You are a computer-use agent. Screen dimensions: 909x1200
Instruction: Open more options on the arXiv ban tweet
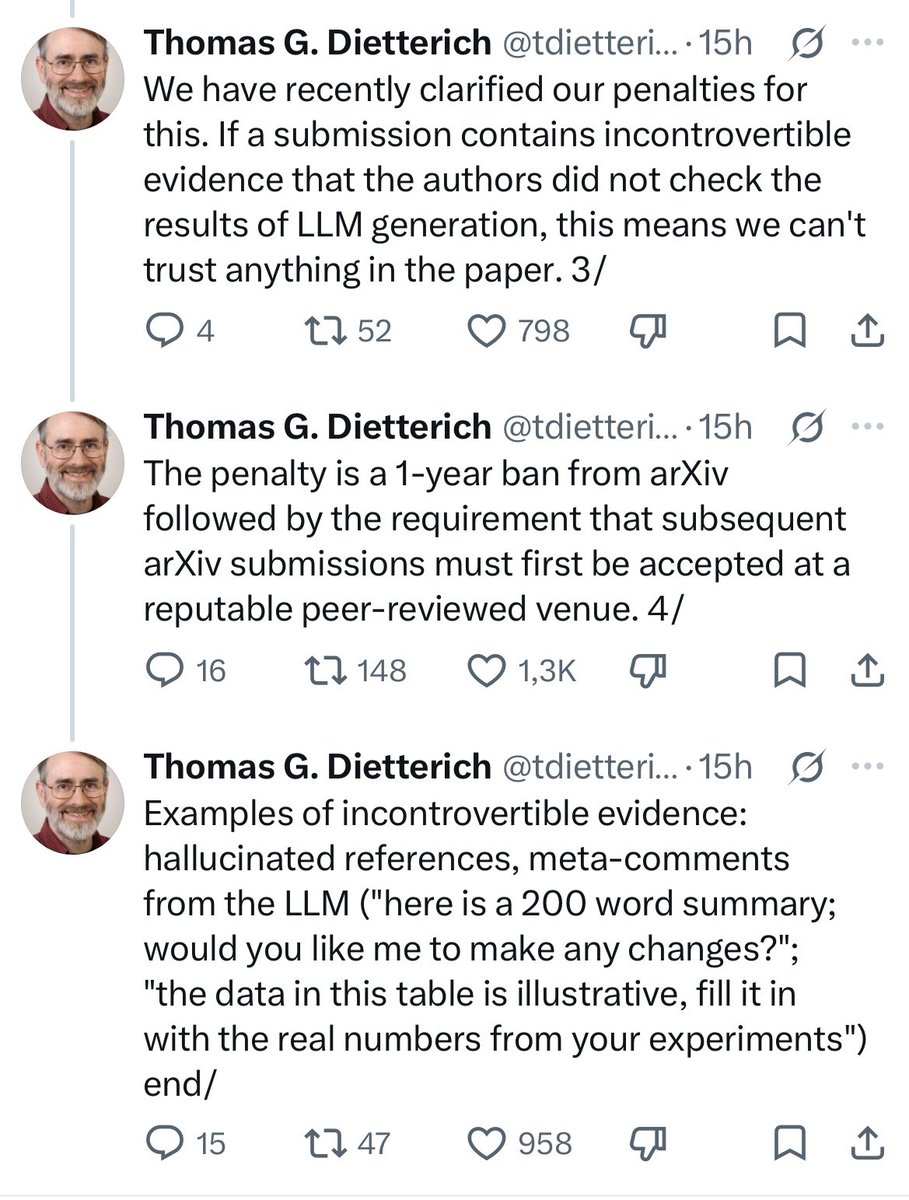click(x=867, y=427)
